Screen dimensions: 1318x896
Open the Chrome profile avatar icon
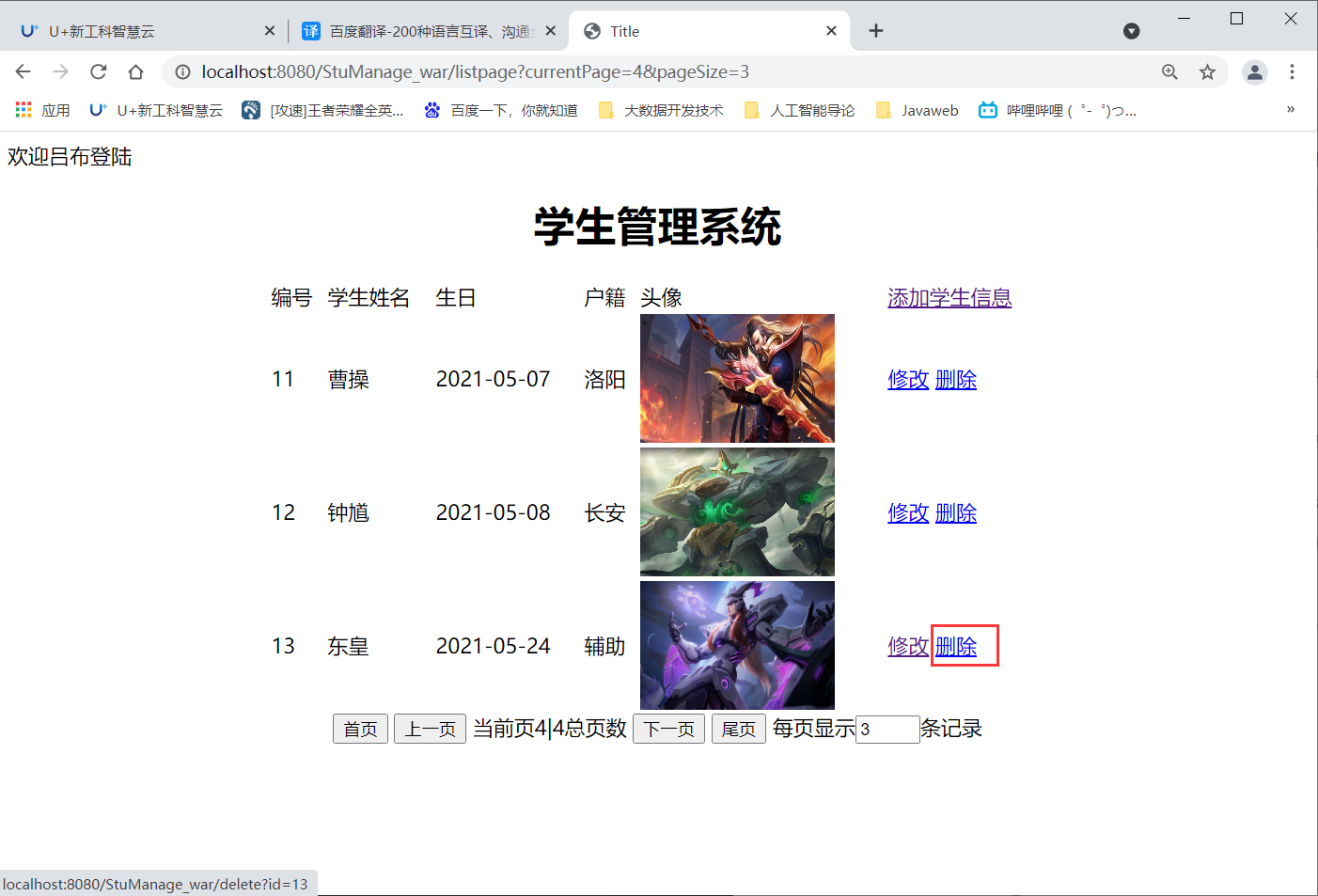(x=1255, y=71)
